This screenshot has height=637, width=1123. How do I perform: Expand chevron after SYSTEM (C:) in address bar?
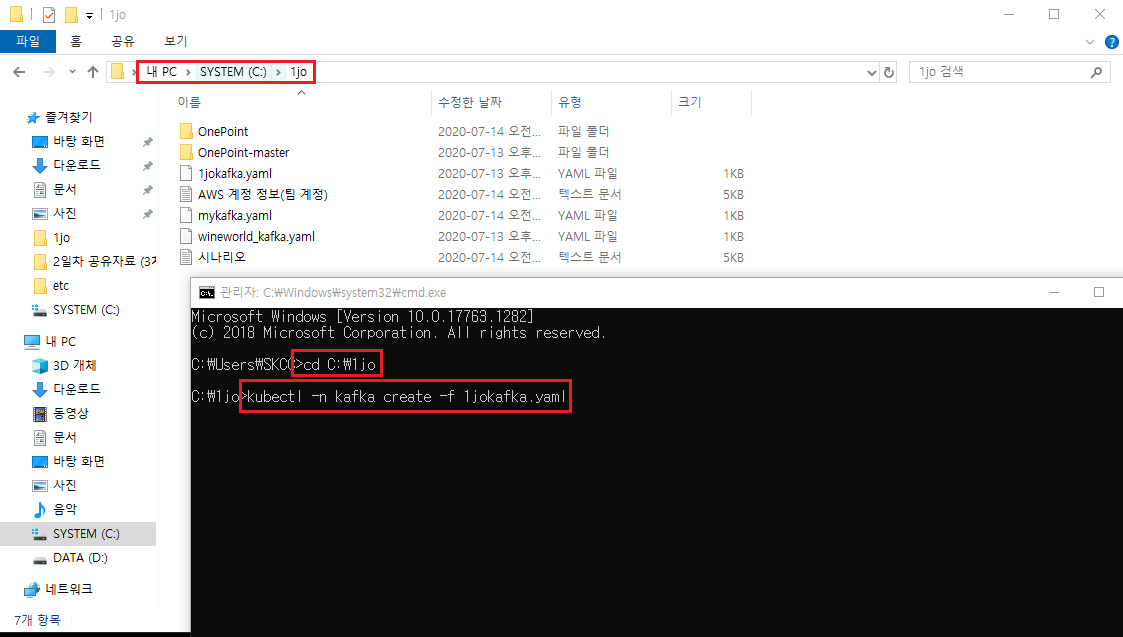point(278,72)
